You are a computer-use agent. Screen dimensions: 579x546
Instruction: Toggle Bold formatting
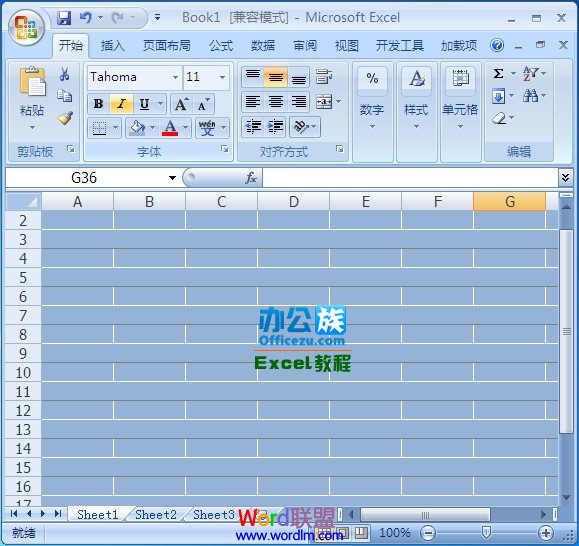(x=98, y=104)
